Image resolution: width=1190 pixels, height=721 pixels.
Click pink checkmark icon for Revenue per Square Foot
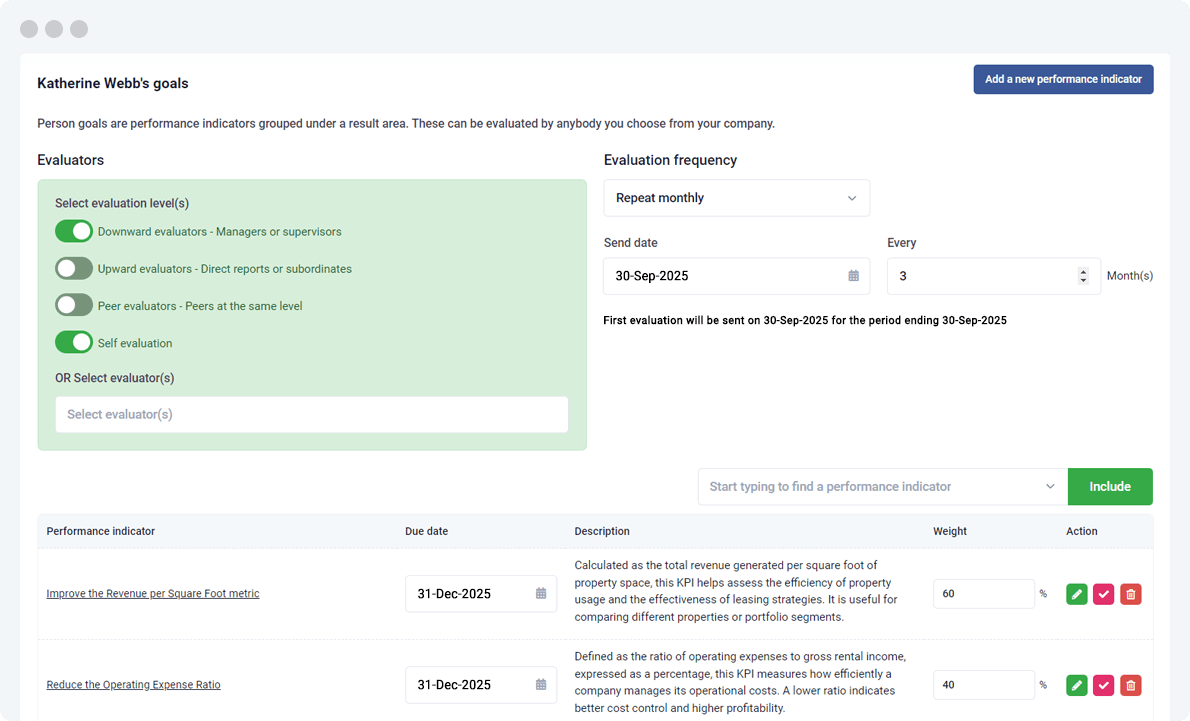point(1103,594)
